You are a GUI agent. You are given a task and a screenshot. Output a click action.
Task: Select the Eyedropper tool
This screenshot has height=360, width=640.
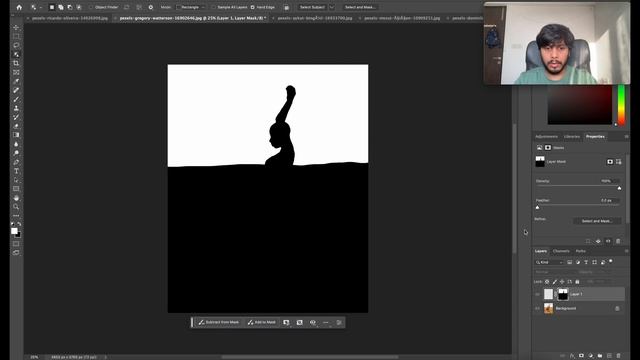point(16,81)
